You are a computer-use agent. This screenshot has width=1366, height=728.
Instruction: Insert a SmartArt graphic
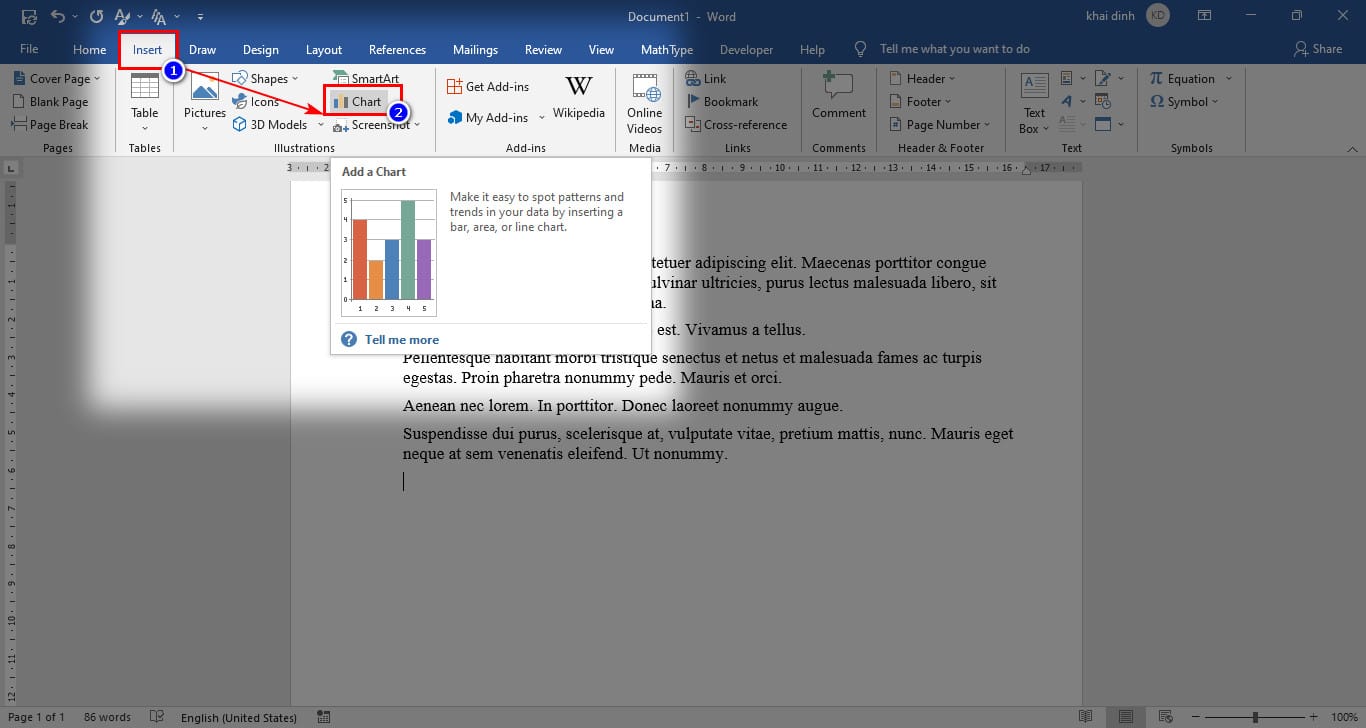coord(365,79)
